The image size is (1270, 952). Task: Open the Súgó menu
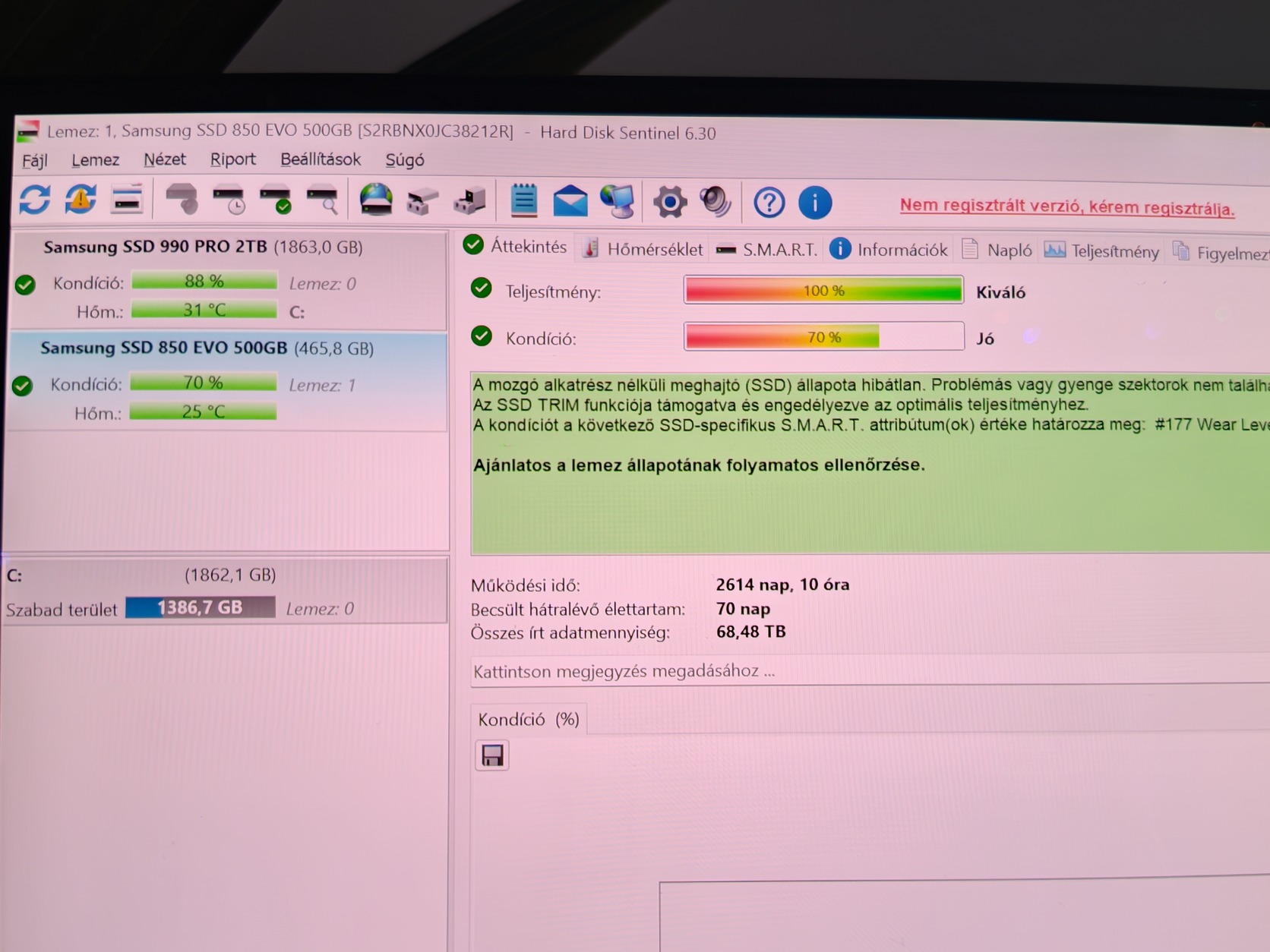click(405, 160)
